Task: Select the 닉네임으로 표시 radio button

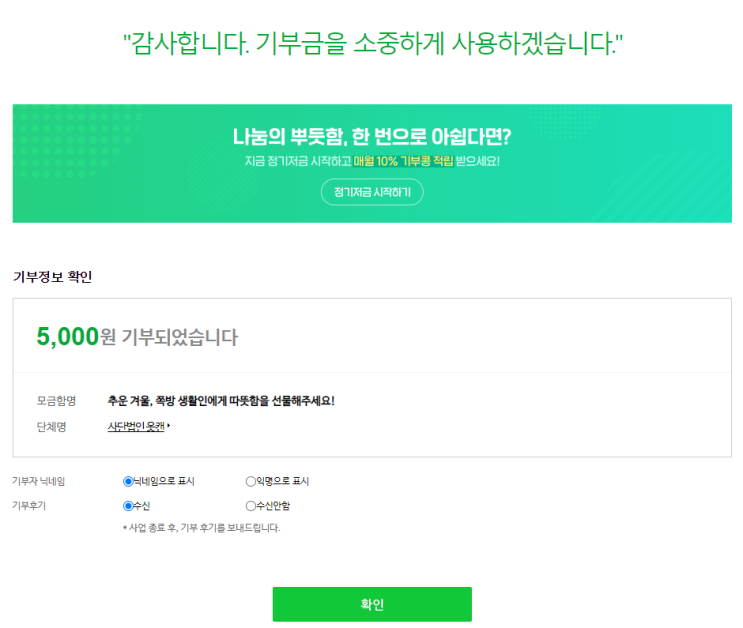Action: click(128, 481)
